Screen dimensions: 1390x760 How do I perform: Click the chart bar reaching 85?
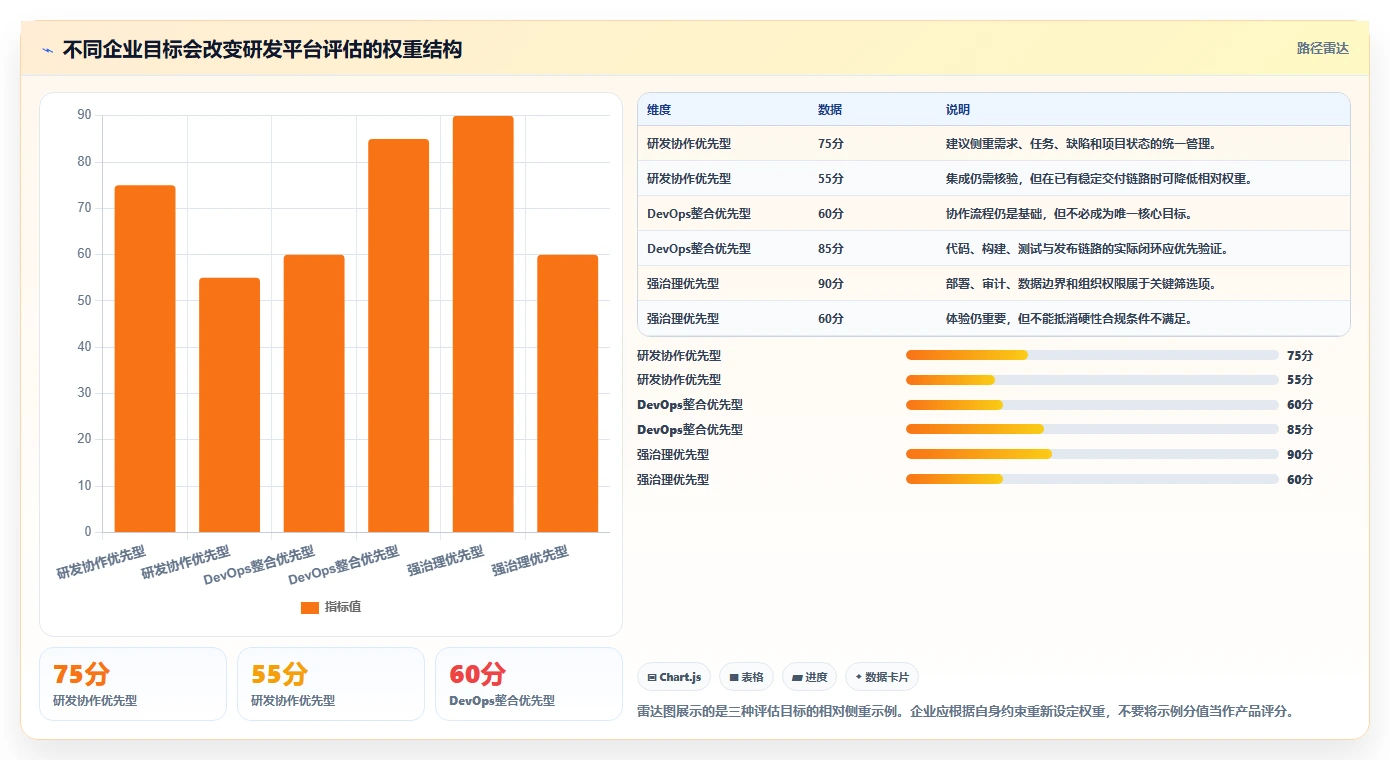[398, 335]
